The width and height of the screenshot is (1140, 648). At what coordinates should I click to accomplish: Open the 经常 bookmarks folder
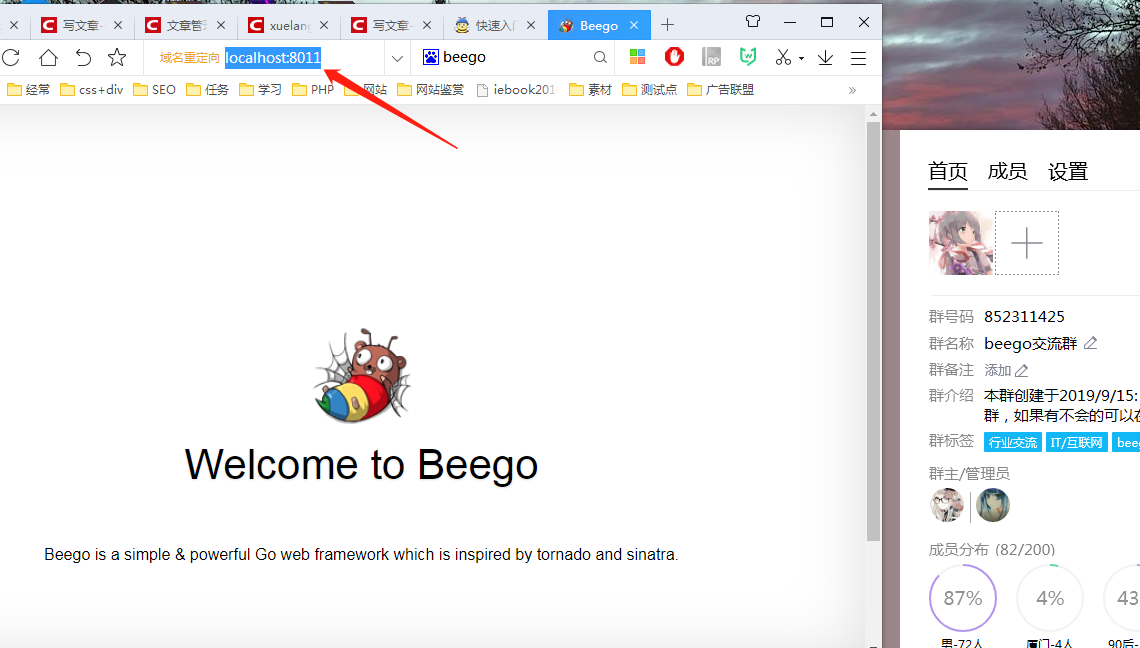(29, 89)
